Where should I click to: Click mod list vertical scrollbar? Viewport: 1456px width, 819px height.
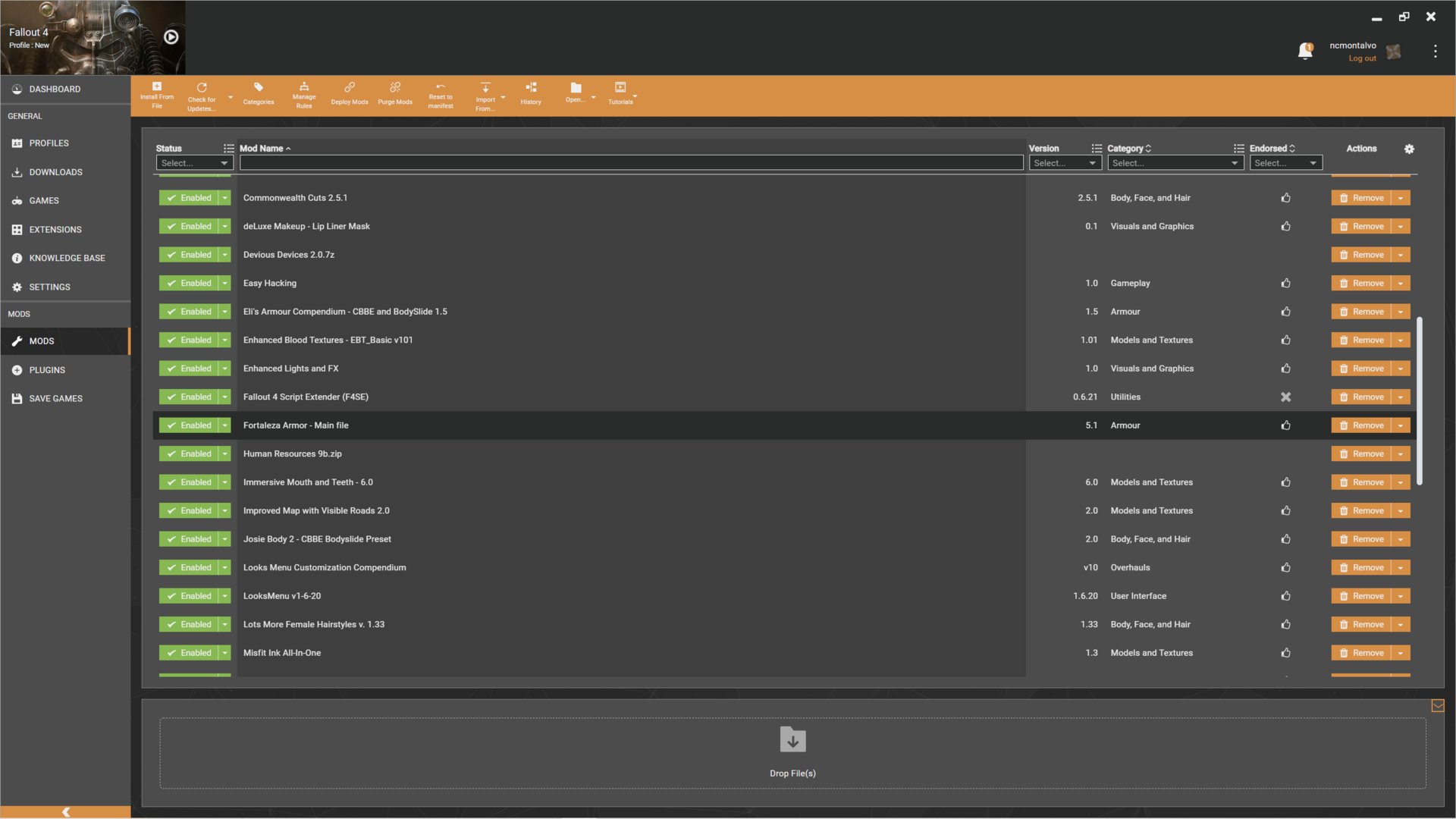pos(1419,400)
